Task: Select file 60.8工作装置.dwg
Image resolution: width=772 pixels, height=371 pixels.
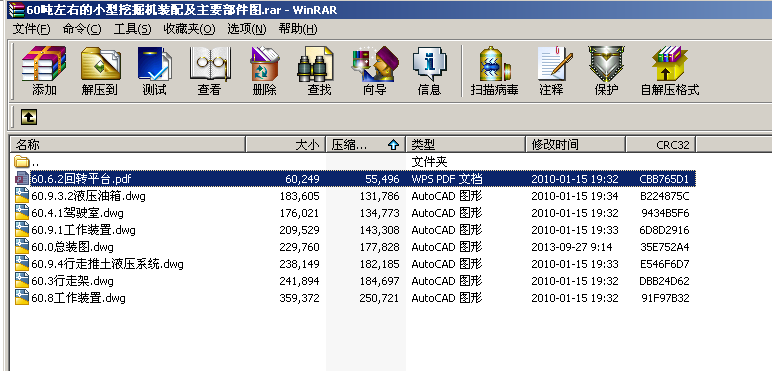Action: click(78, 298)
